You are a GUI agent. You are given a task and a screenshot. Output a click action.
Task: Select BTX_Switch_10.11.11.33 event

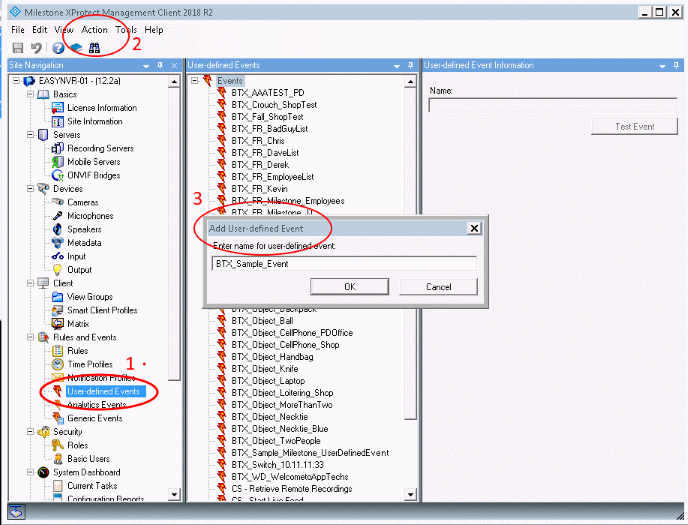278,465
